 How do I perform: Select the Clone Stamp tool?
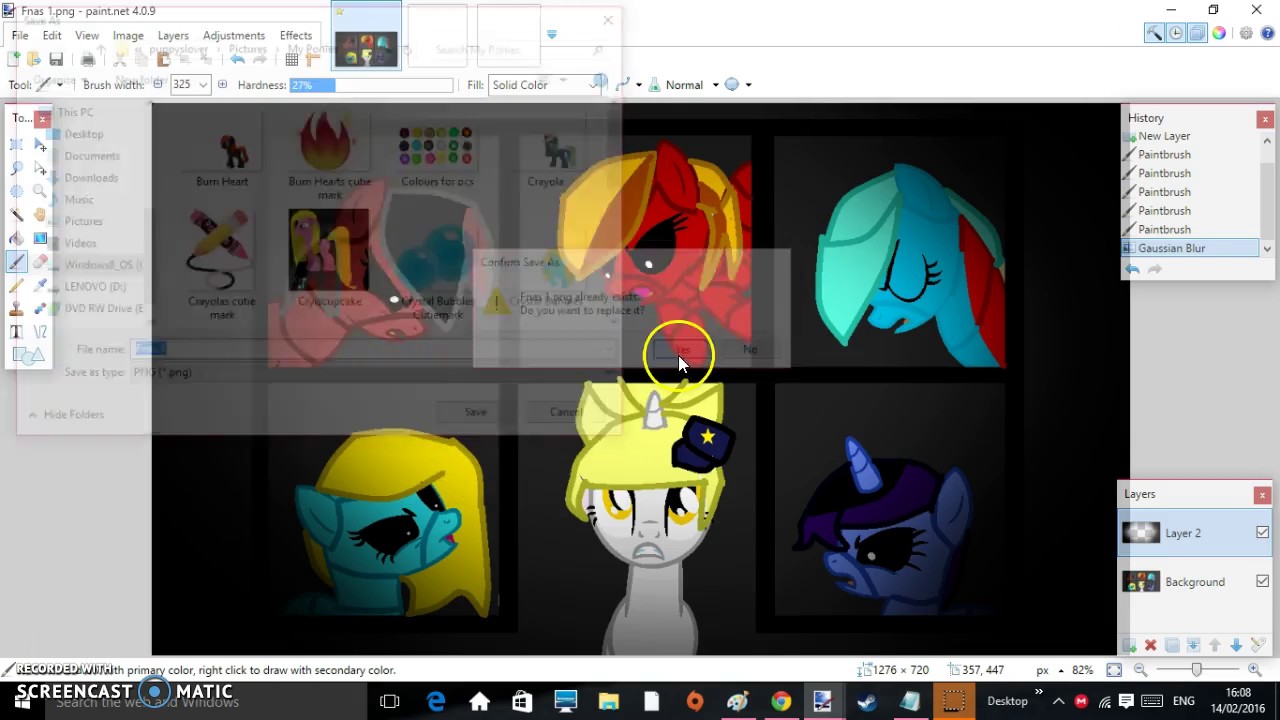(17, 308)
